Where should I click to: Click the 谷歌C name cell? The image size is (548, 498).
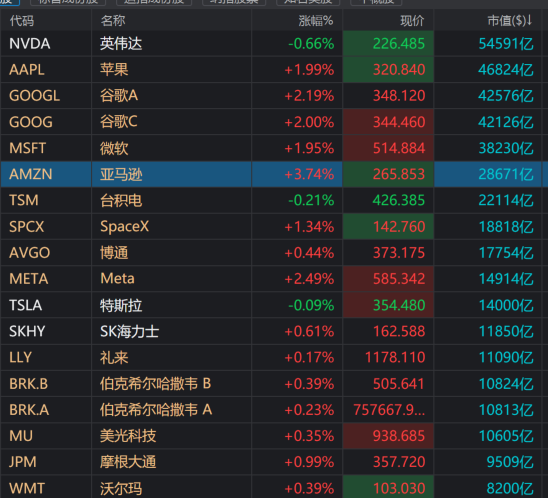(118, 122)
